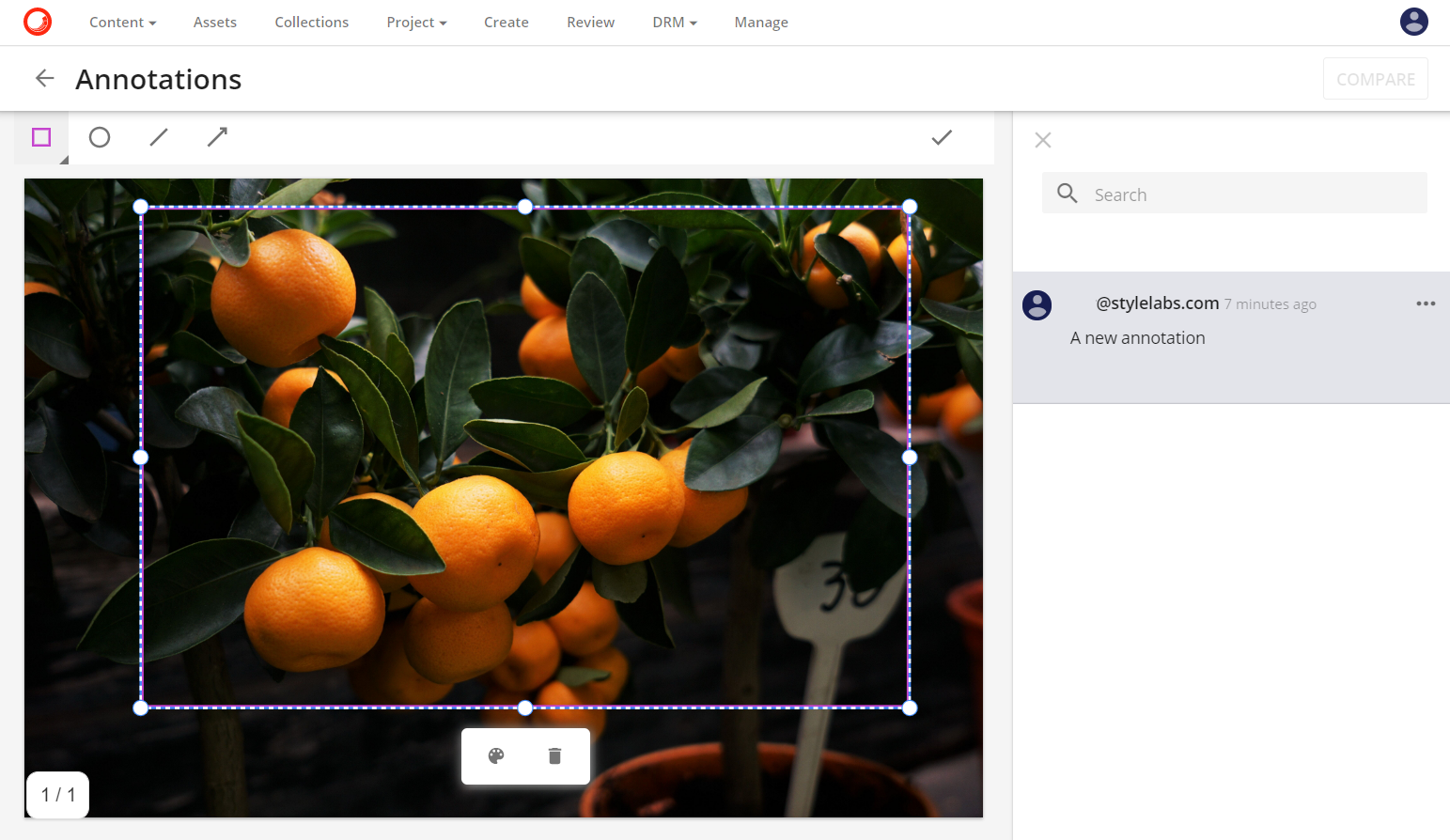Select the line annotation tool
The image size is (1450, 840).
(x=158, y=137)
